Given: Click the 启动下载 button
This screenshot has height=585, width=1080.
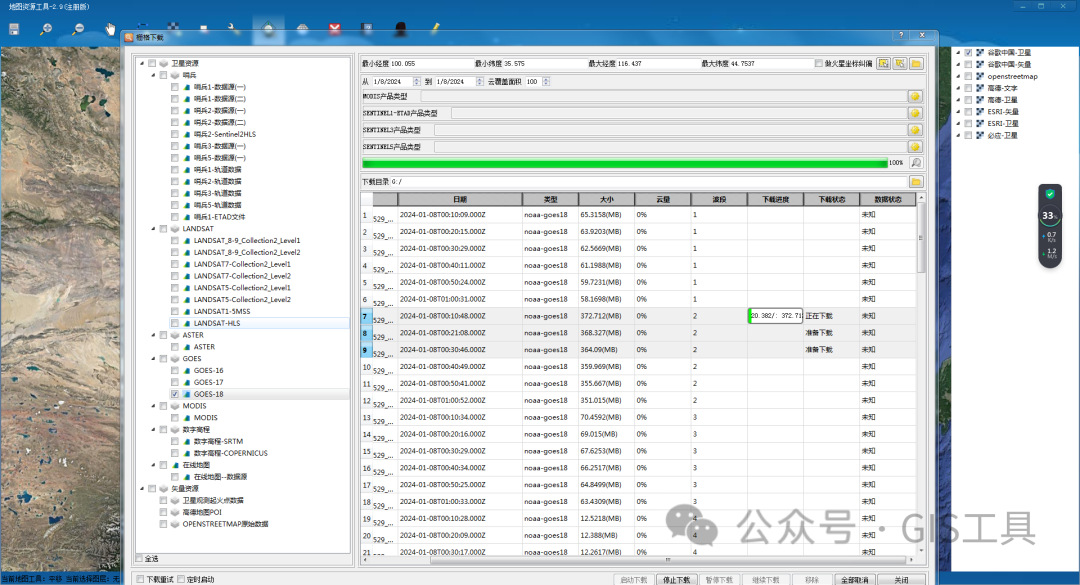Looking at the screenshot, I should coord(634,580).
